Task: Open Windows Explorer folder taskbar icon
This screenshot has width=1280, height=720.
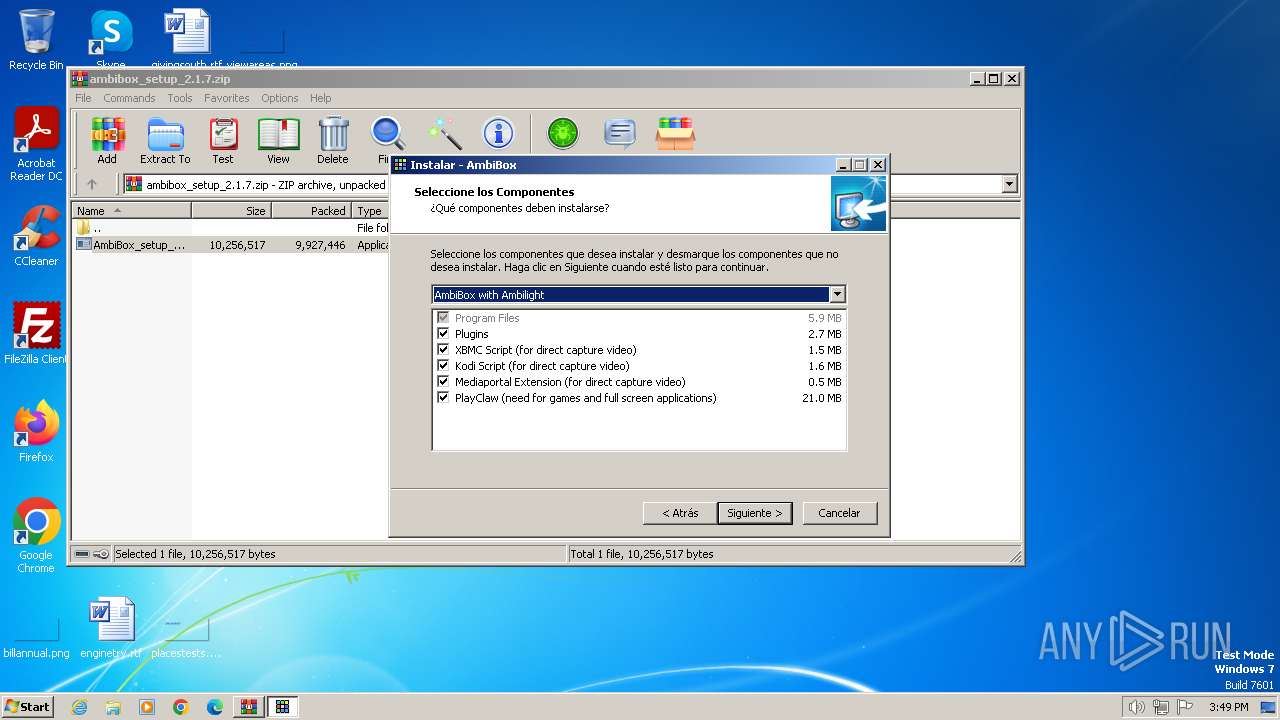Action: point(113,707)
